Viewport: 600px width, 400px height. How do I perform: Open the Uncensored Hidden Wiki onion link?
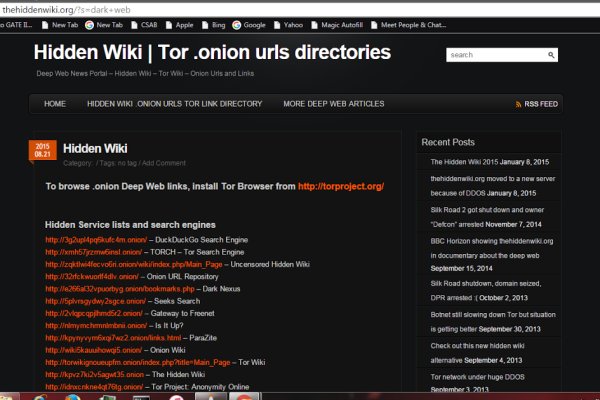[x=134, y=264]
